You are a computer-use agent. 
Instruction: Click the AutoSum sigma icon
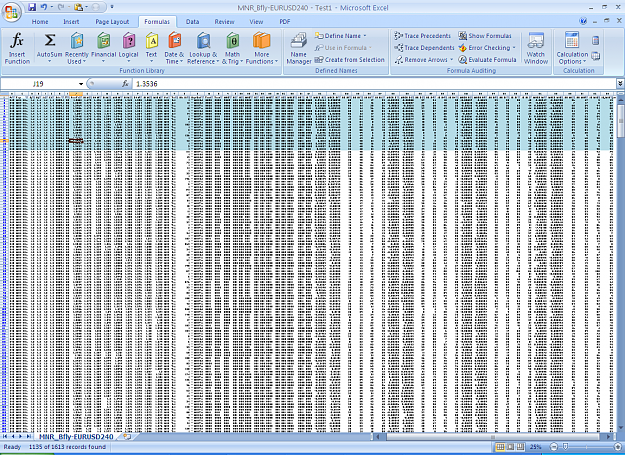tap(50, 41)
